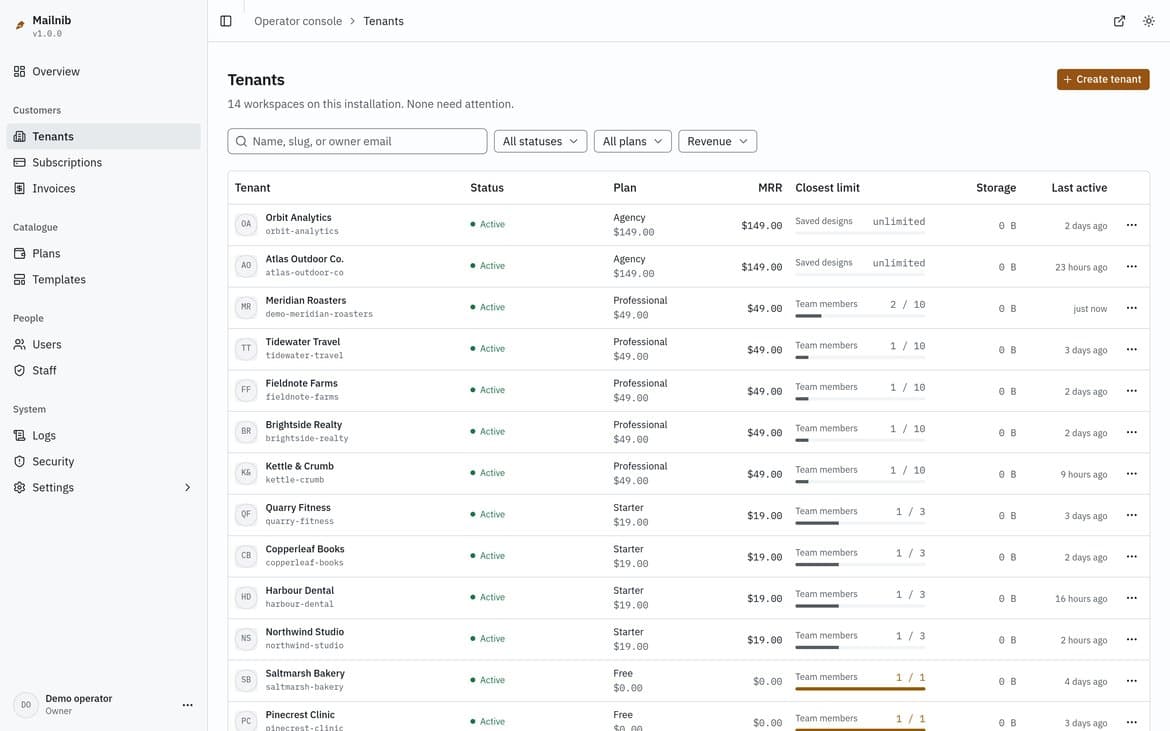Click 'just now' last active value

1089,309
